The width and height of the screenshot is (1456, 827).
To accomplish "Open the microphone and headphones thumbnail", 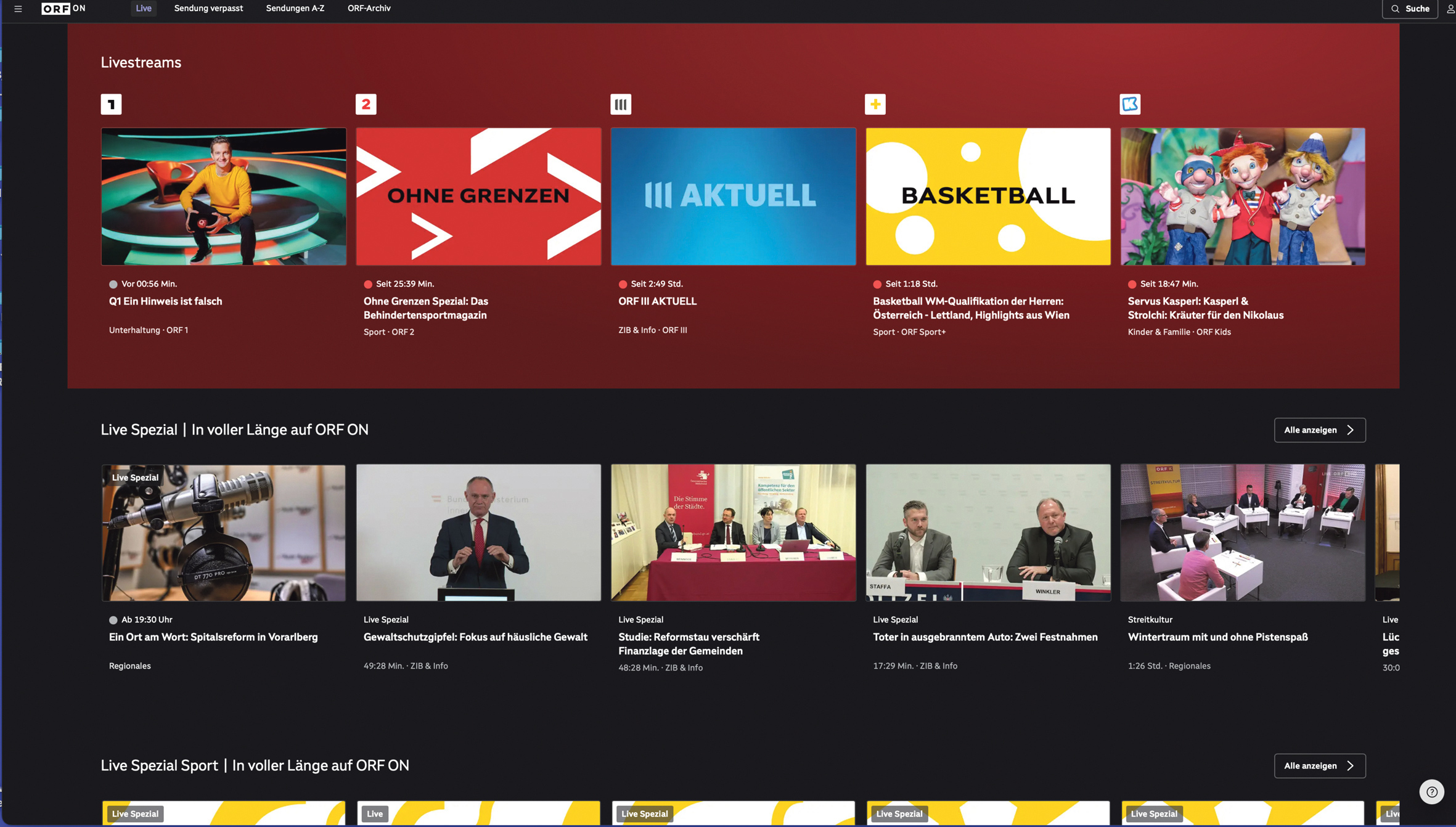I will [x=224, y=533].
